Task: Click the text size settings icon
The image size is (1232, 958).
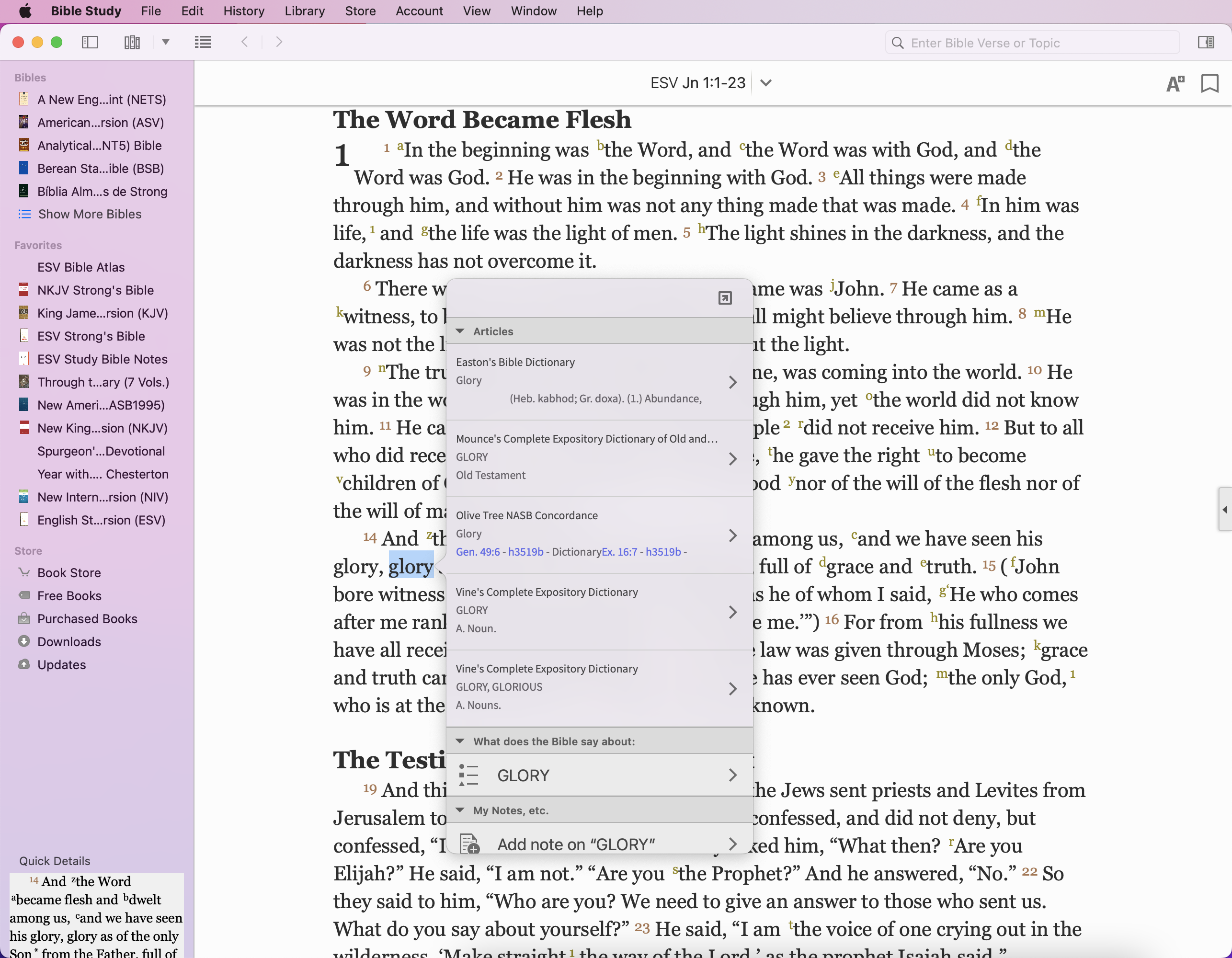Action: pyautogui.click(x=1175, y=83)
